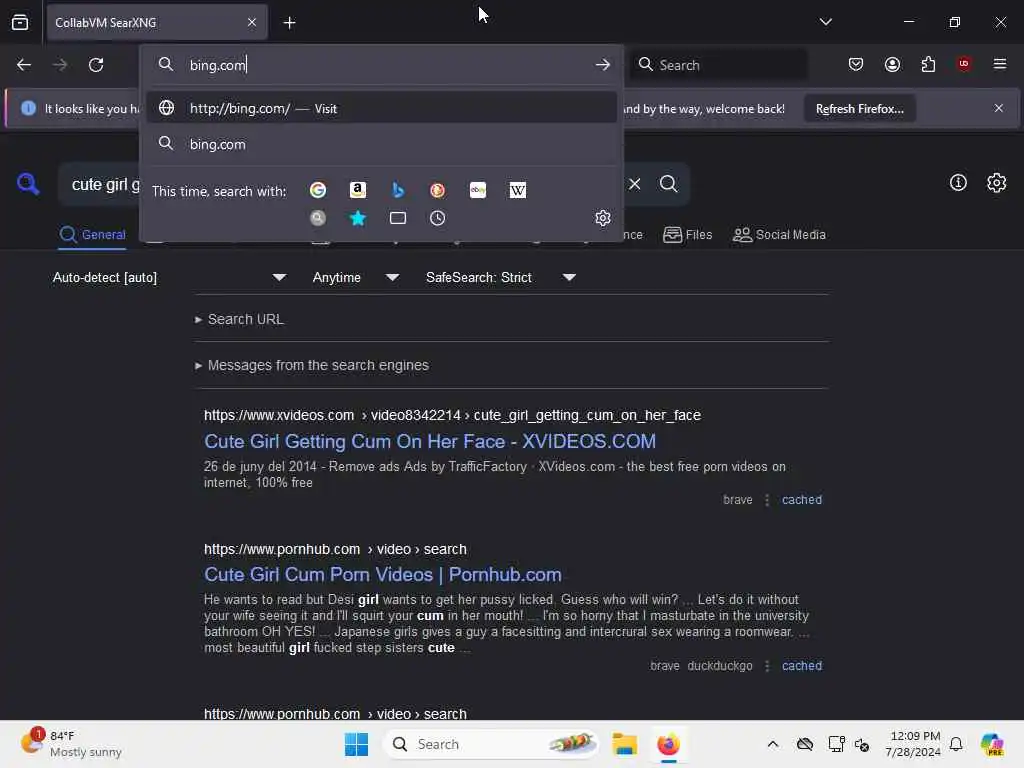Open Firefox account icon

[892, 64]
